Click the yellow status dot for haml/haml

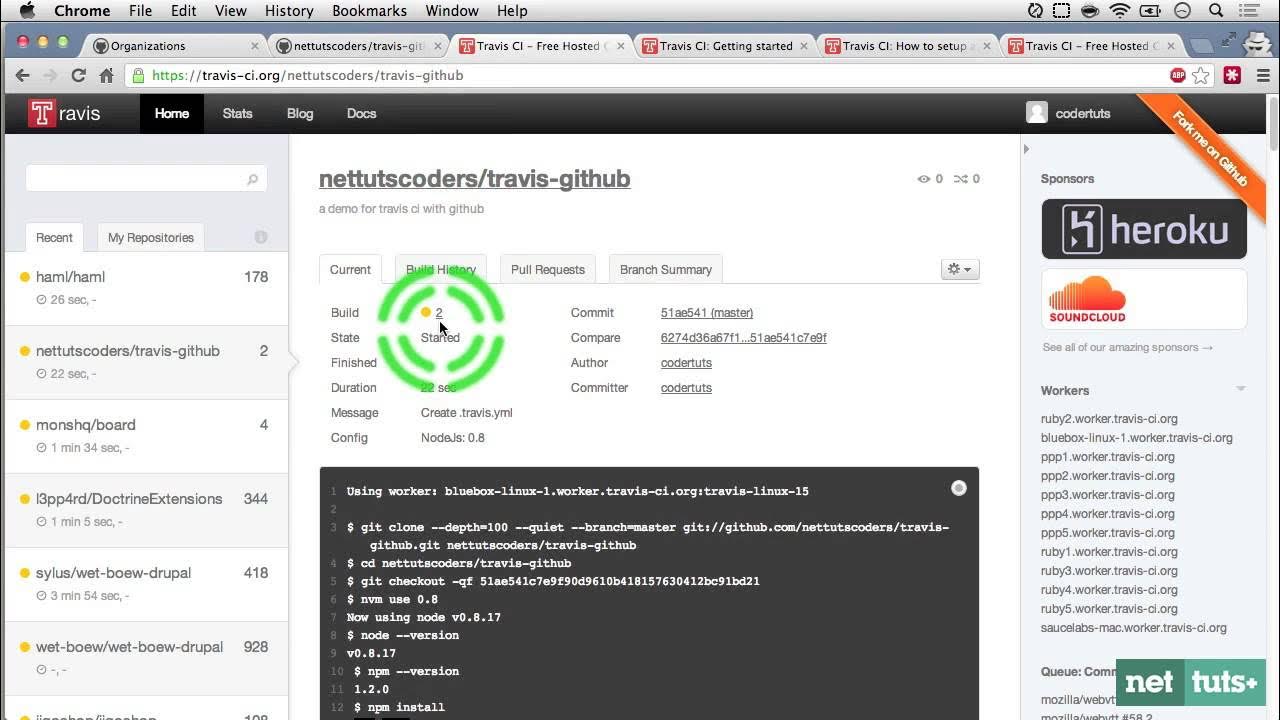25,277
